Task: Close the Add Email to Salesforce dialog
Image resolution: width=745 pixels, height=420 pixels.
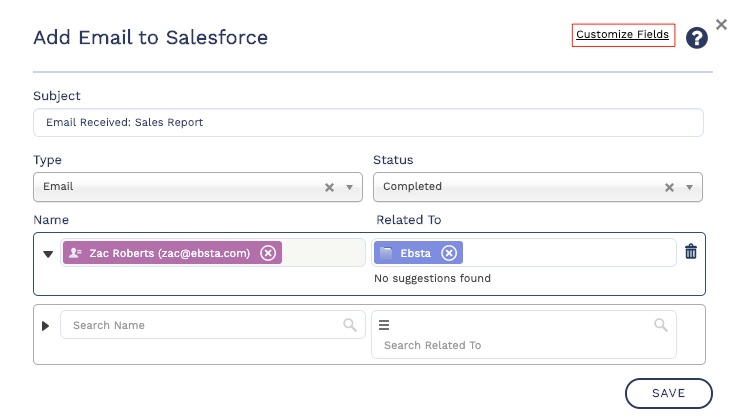Action: 722,24
